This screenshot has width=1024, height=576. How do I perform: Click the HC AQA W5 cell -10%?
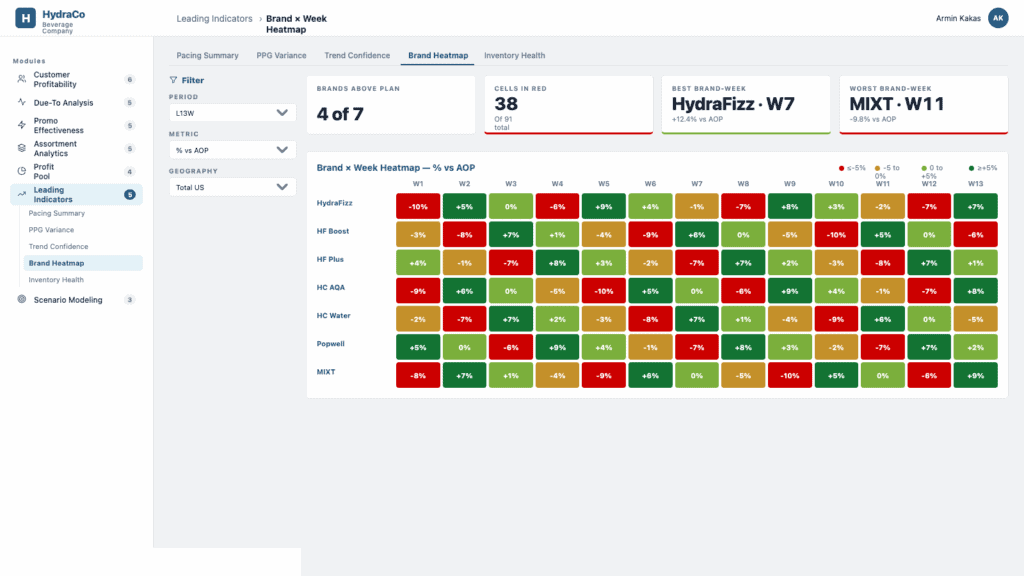tap(603, 291)
